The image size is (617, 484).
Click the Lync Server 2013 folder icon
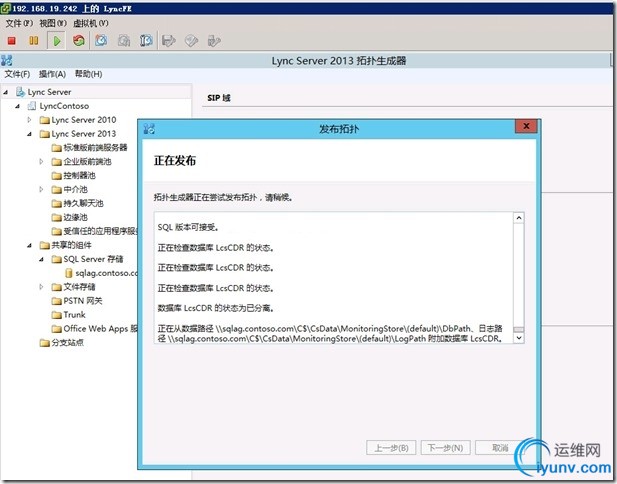click(44, 134)
